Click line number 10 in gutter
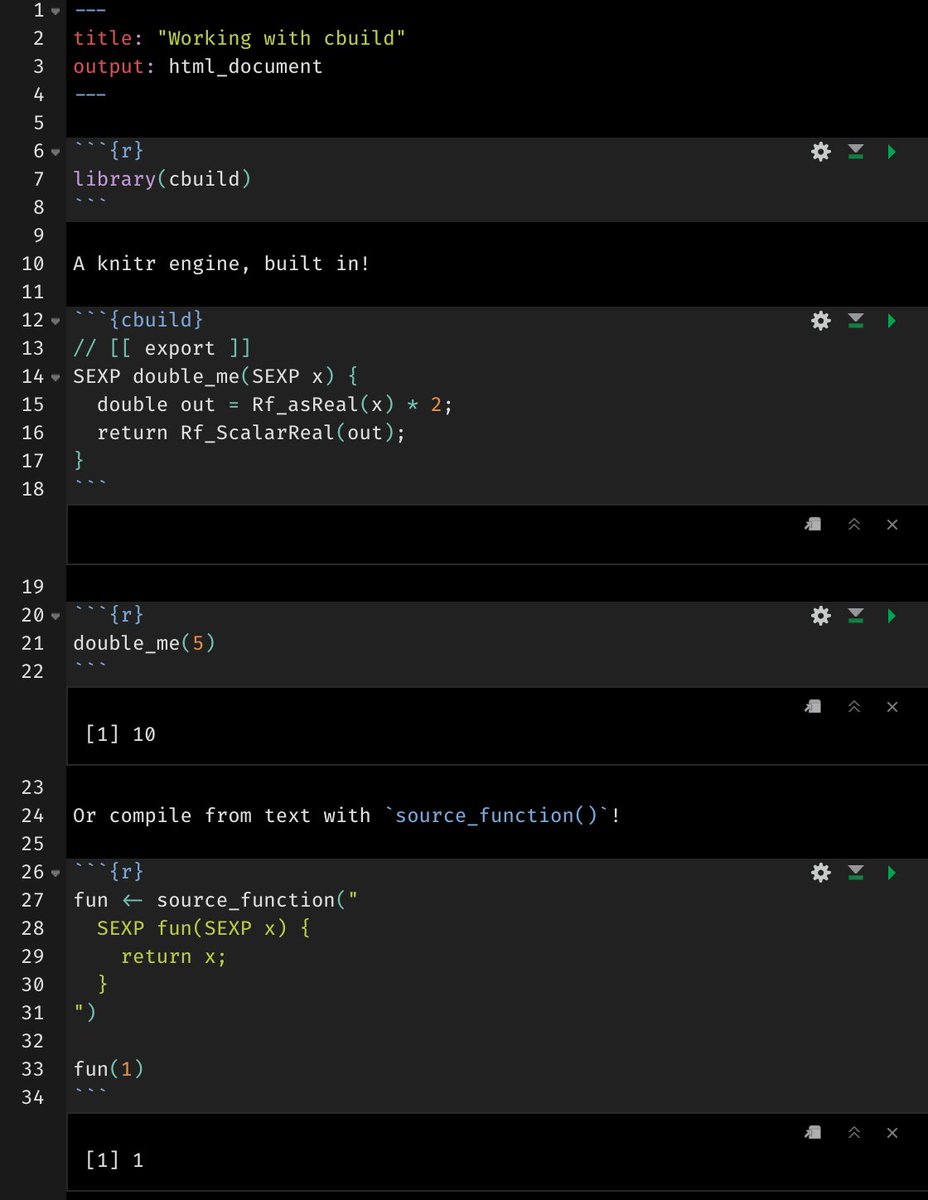 [x=32, y=264]
